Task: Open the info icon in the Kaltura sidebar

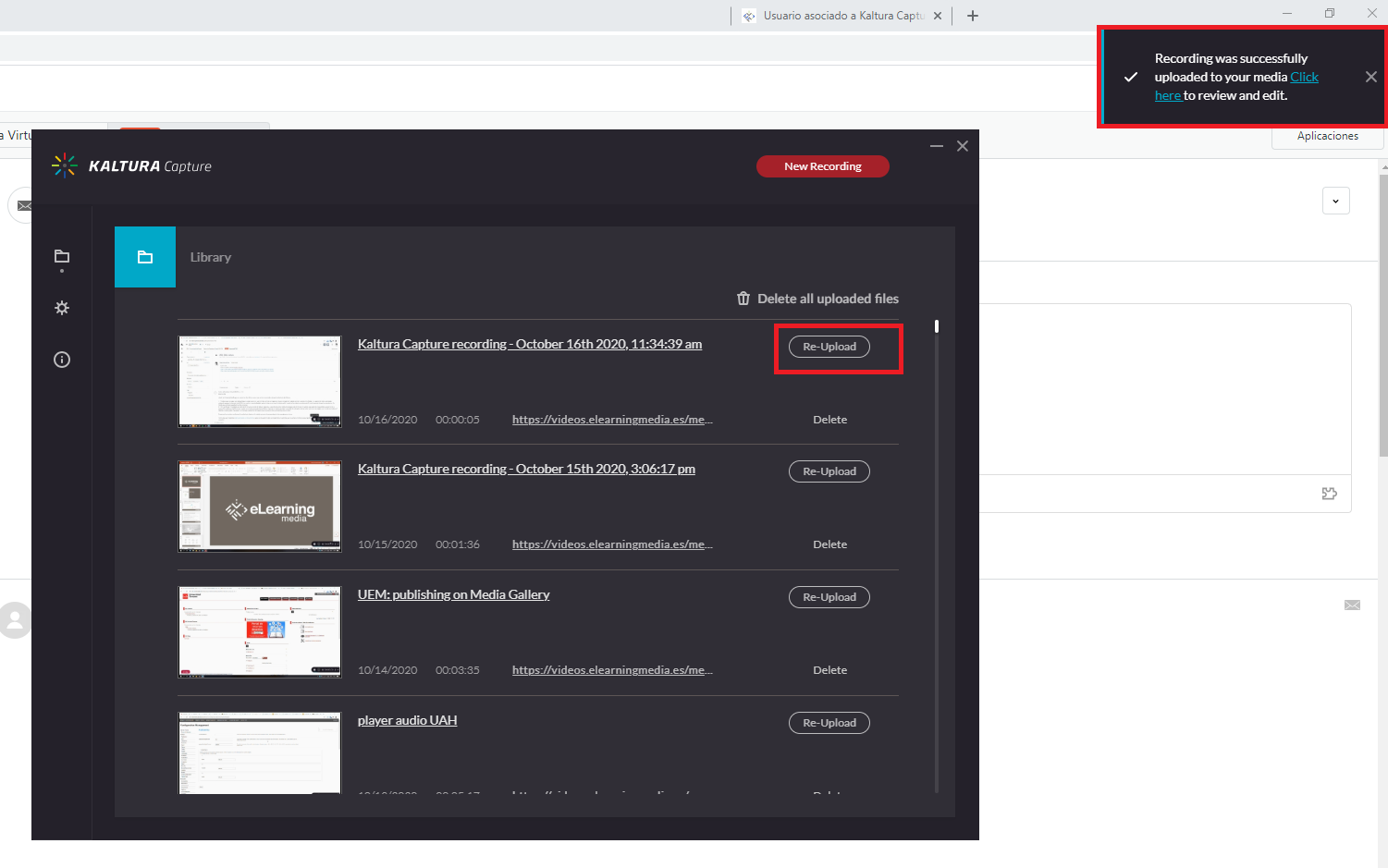Action: [x=62, y=360]
